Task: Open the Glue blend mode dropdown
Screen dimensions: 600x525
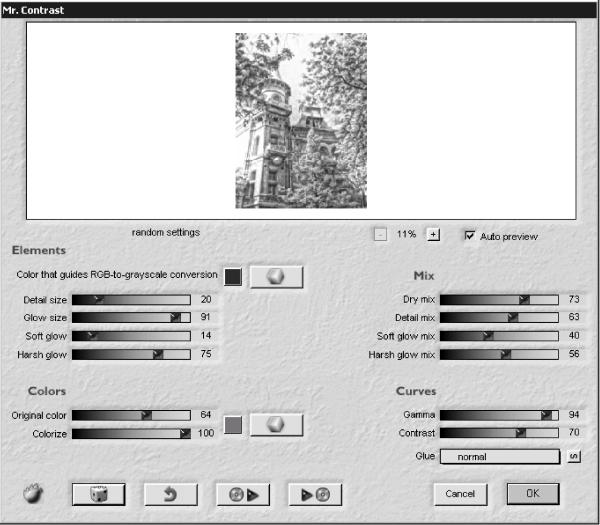Action: (x=500, y=457)
